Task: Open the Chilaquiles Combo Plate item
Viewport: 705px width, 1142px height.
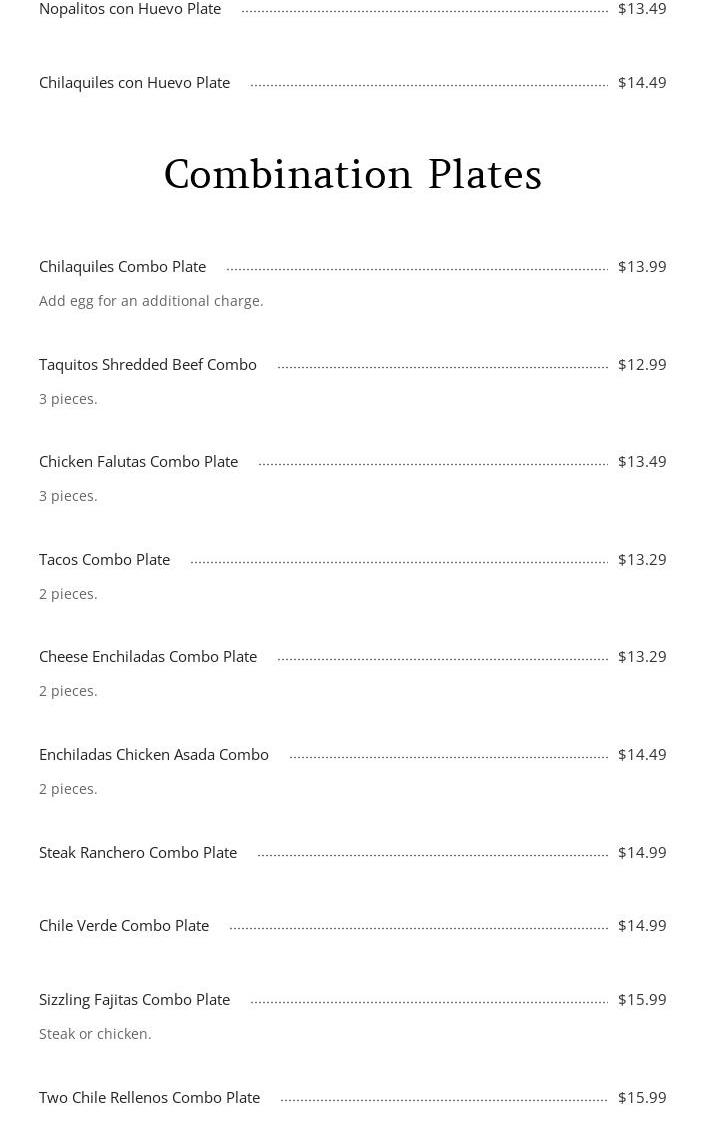Action: point(122,267)
